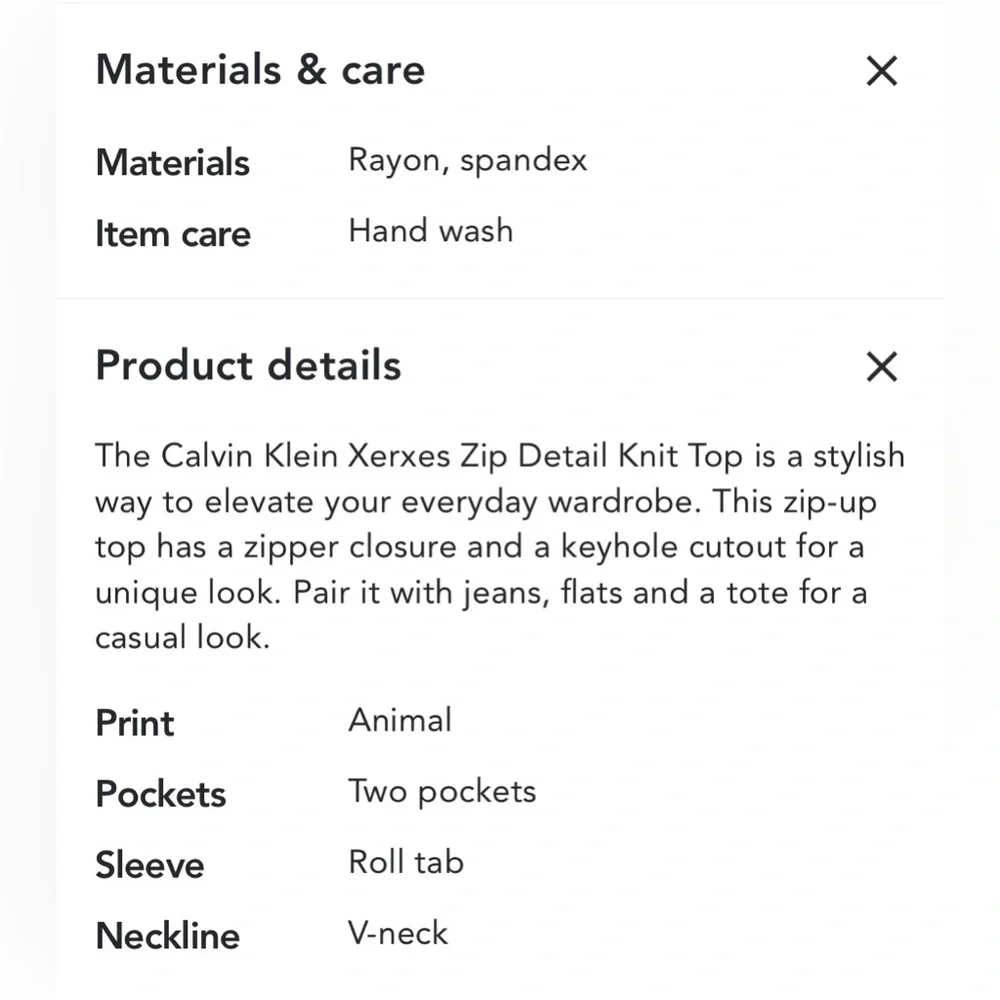Select the Item care label
The height and width of the screenshot is (1000, 1000).
click(x=172, y=233)
